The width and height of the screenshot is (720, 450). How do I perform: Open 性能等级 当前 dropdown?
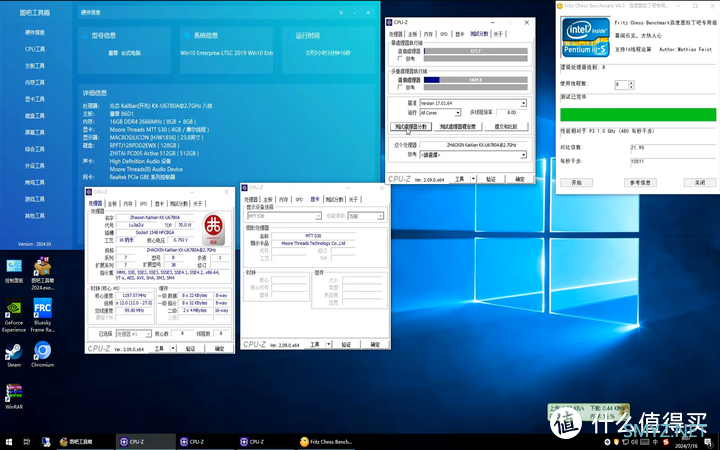[x=366, y=216]
